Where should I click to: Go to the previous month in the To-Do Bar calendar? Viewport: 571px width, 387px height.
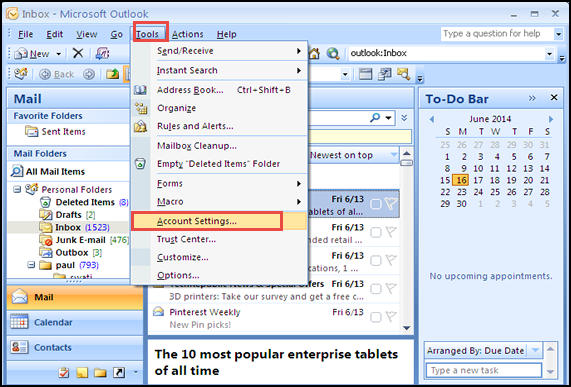(x=432, y=119)
